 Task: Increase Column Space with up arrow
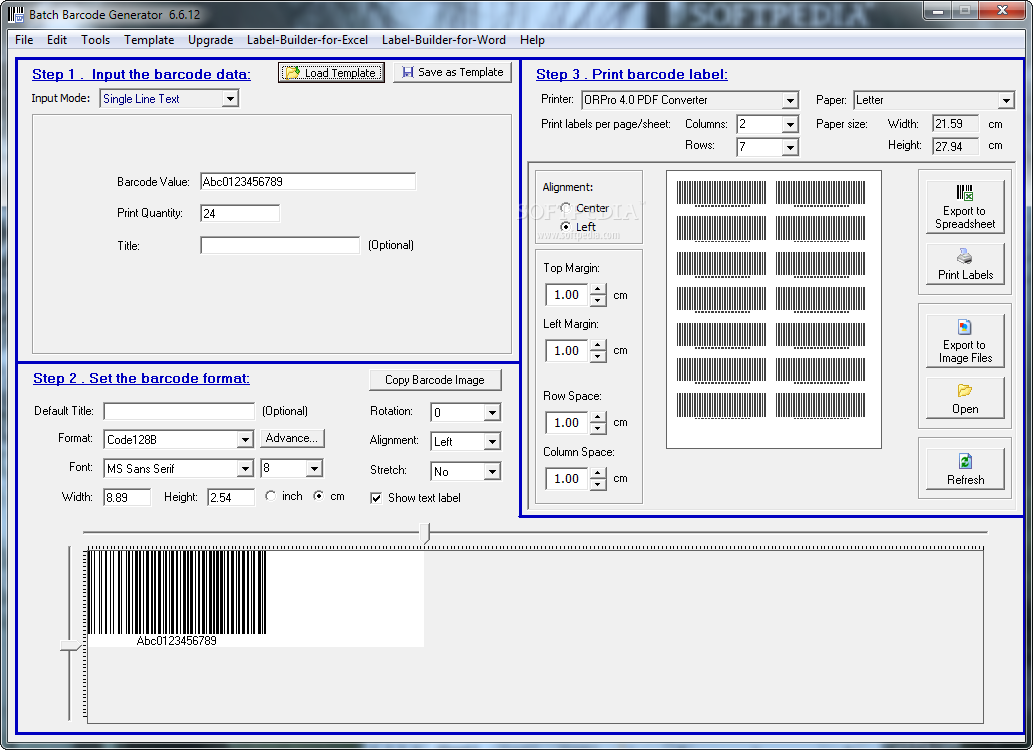pos(598,473)
